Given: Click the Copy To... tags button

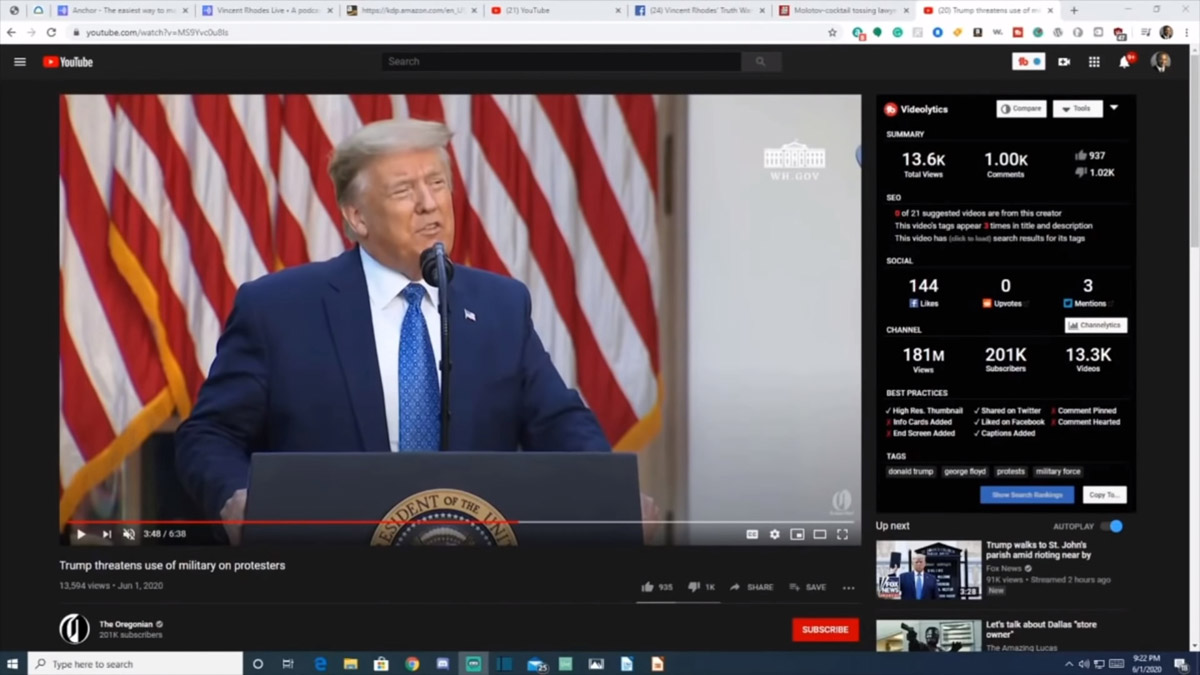Looking at the screenshot, I should (x=1104, y=495).
